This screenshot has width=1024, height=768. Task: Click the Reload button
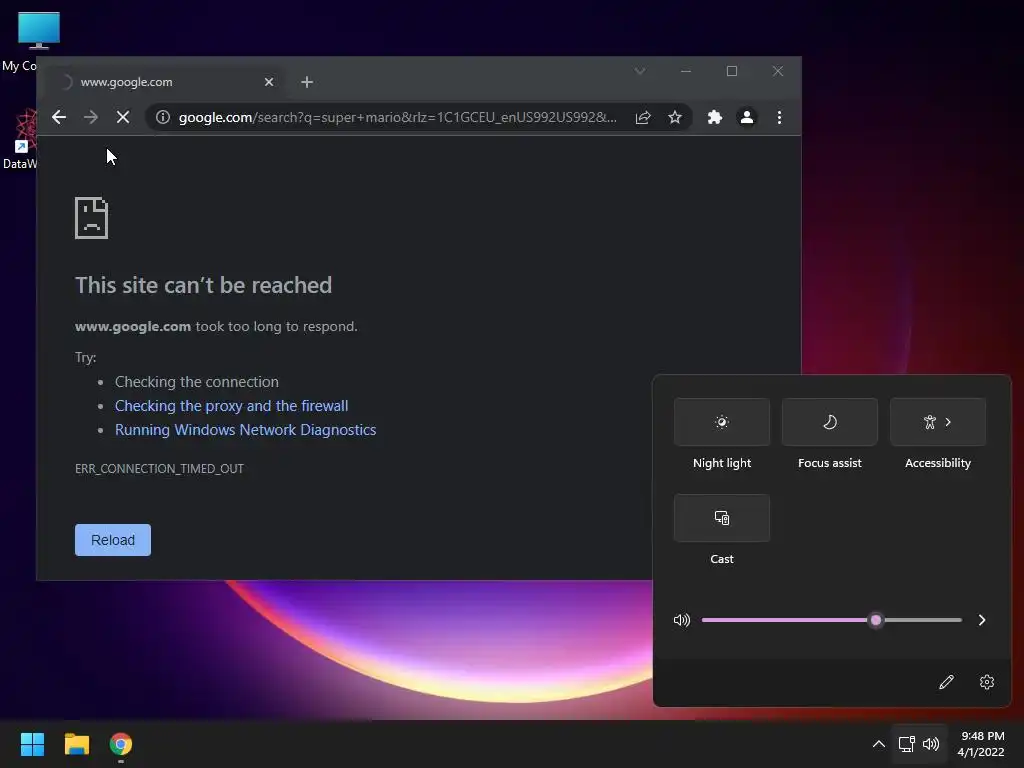(113, 540)
